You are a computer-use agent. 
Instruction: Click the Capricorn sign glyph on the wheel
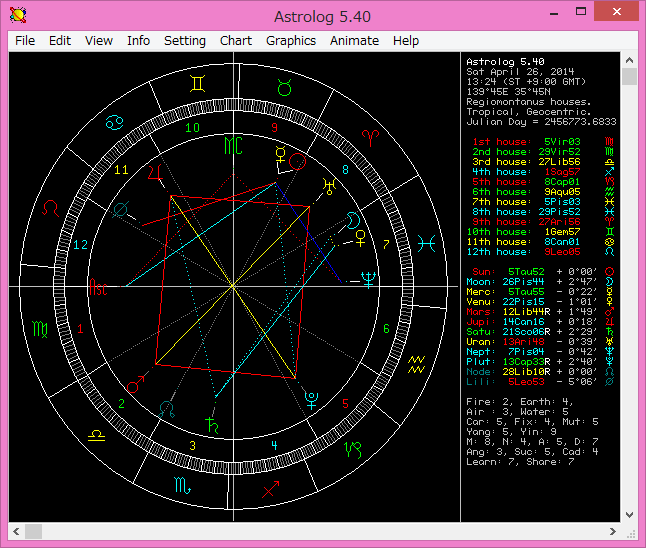pos(353,450)
